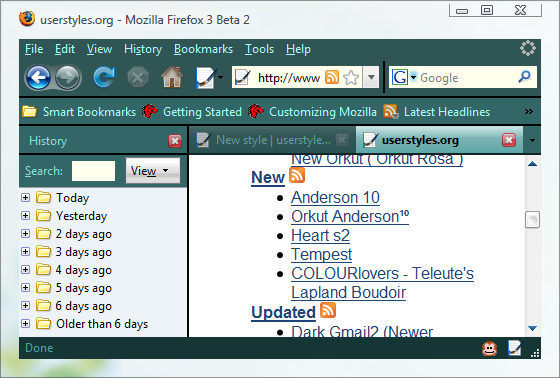This screenshot has height=378, width=560.
Task: Expand the 4 days ago folder
Action: [x=25, y=269]
